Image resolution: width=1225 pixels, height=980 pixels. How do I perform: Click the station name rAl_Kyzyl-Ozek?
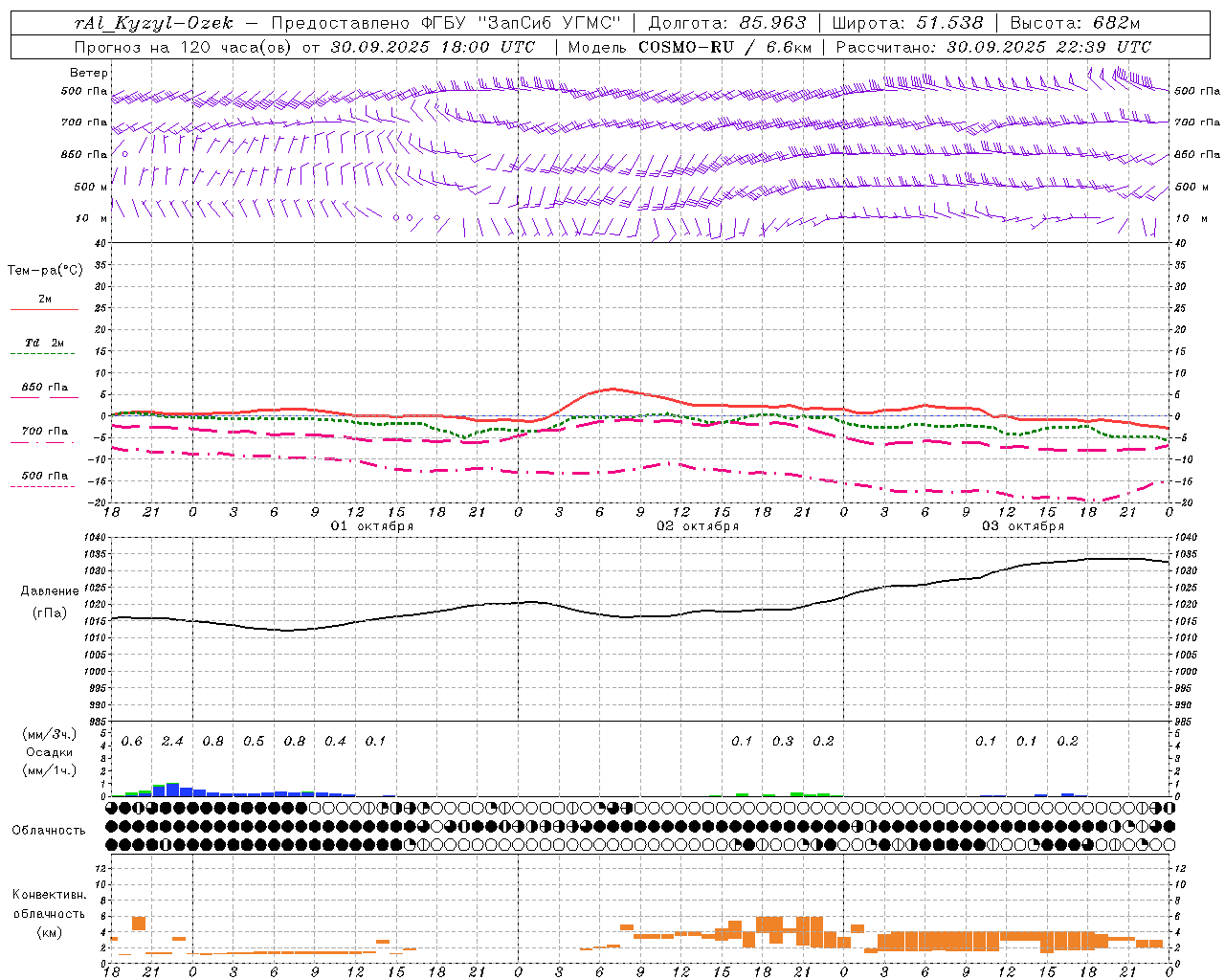click(153, 23)
